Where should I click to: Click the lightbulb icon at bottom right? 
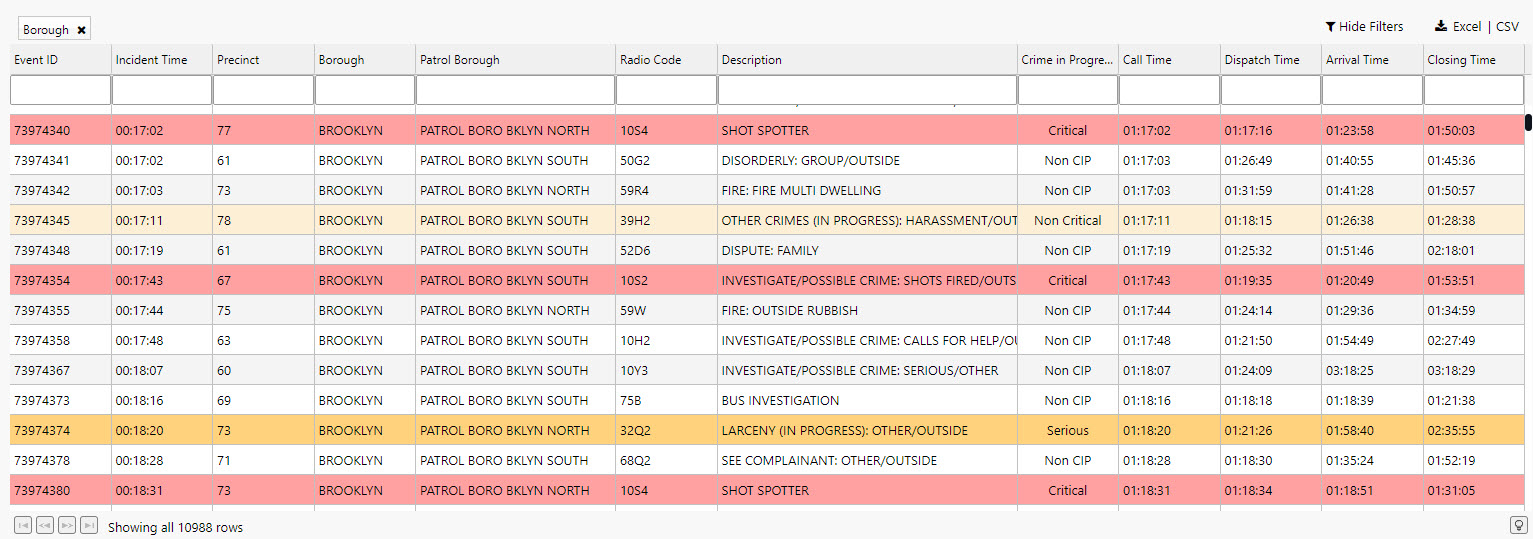tap(1518, 525)
